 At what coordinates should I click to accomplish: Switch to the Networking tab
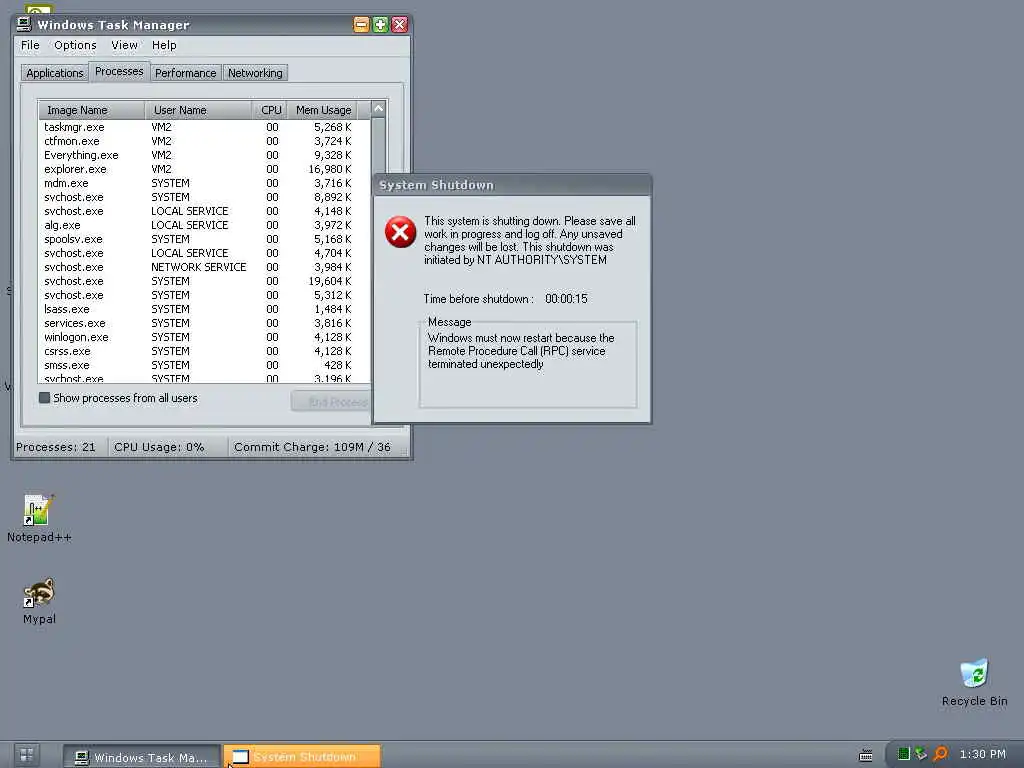pos(255,72)
